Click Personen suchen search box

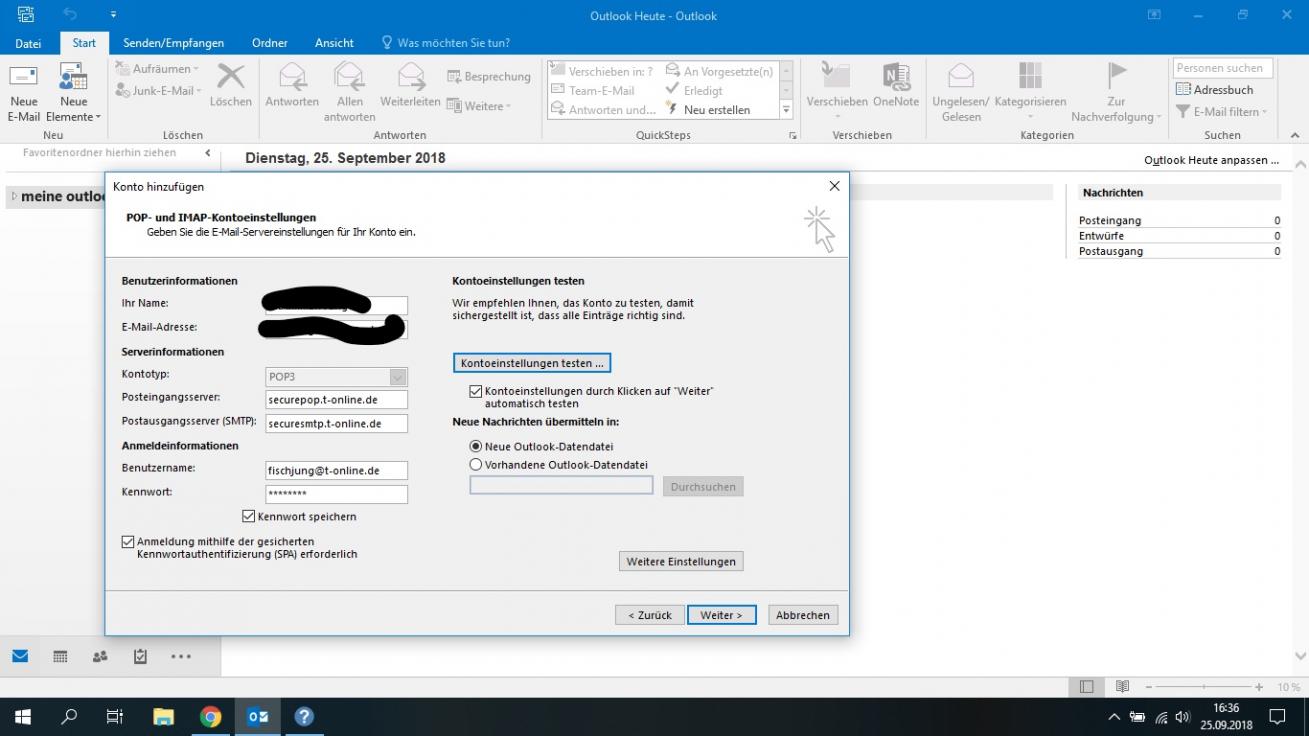pos(1222,68)
